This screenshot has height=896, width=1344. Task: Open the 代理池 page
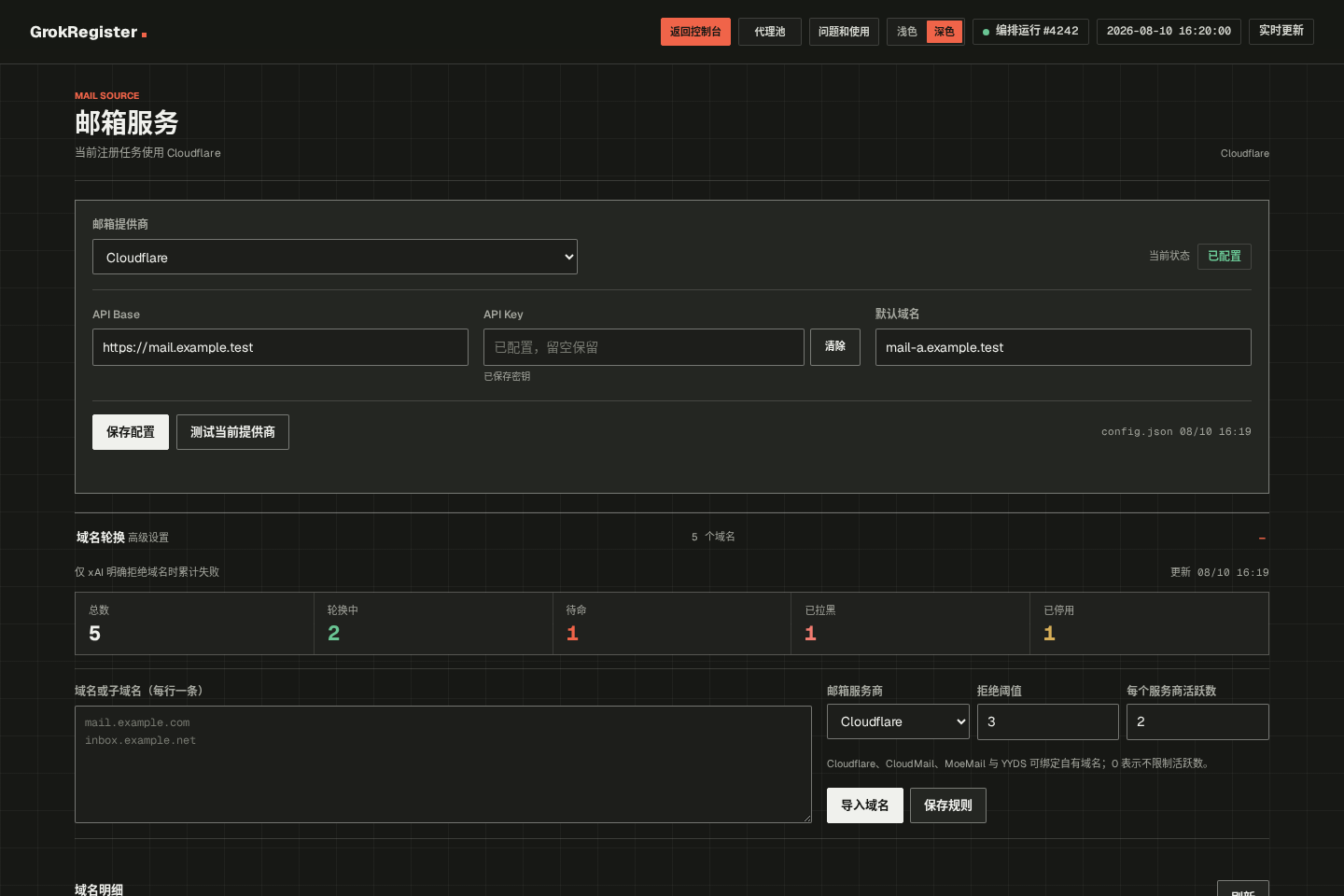pyautogui.click(x=770, y=32)
